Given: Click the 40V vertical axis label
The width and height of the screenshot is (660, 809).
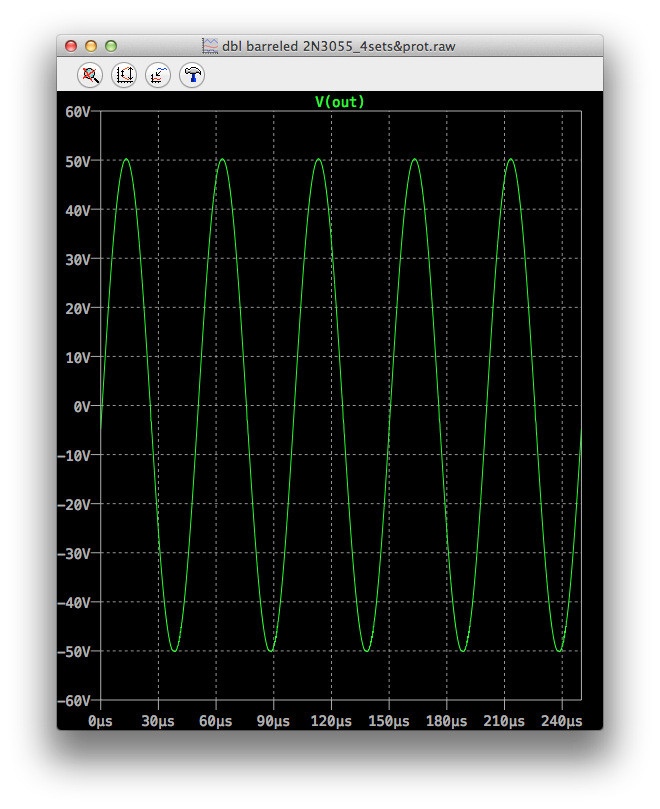Looking at the screenshot, I should [x=78, y=211].
